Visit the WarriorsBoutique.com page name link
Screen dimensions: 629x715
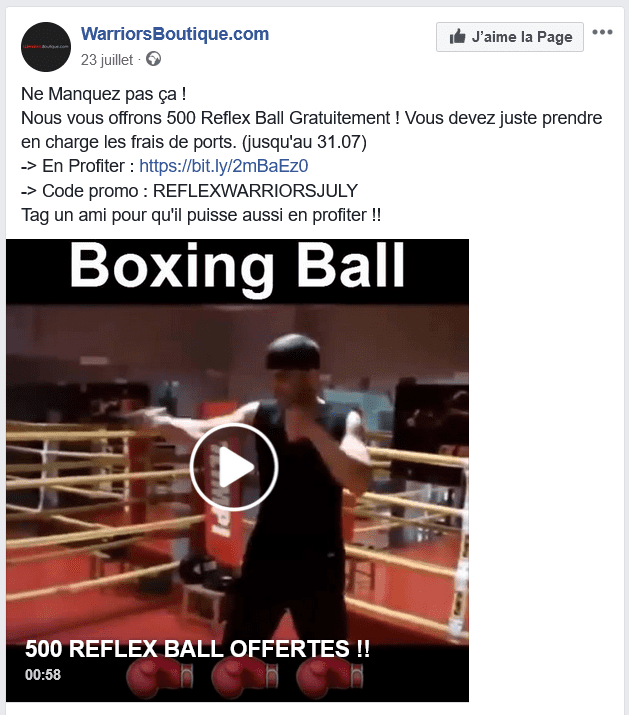pos(175,34)
